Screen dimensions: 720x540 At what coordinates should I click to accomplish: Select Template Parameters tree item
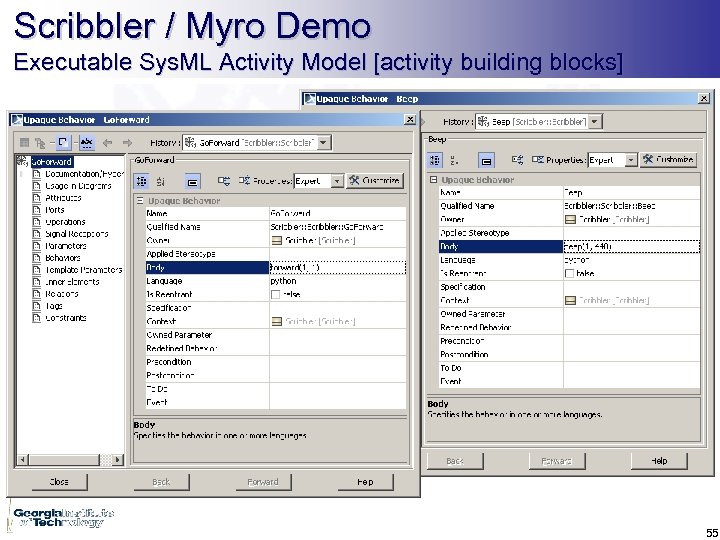coord(84,270)
